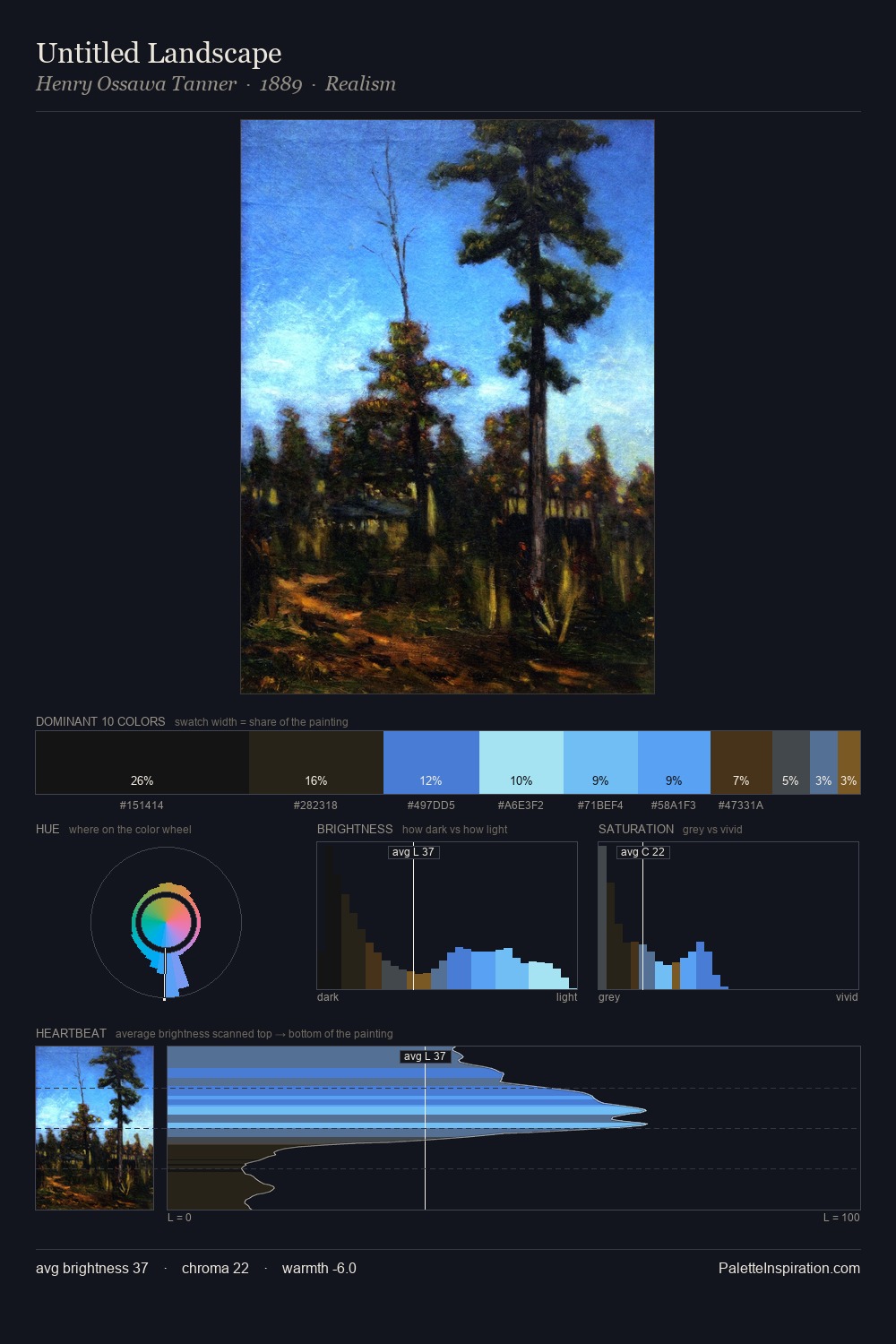Click the L = 100 axis label

coord(841,1218)
